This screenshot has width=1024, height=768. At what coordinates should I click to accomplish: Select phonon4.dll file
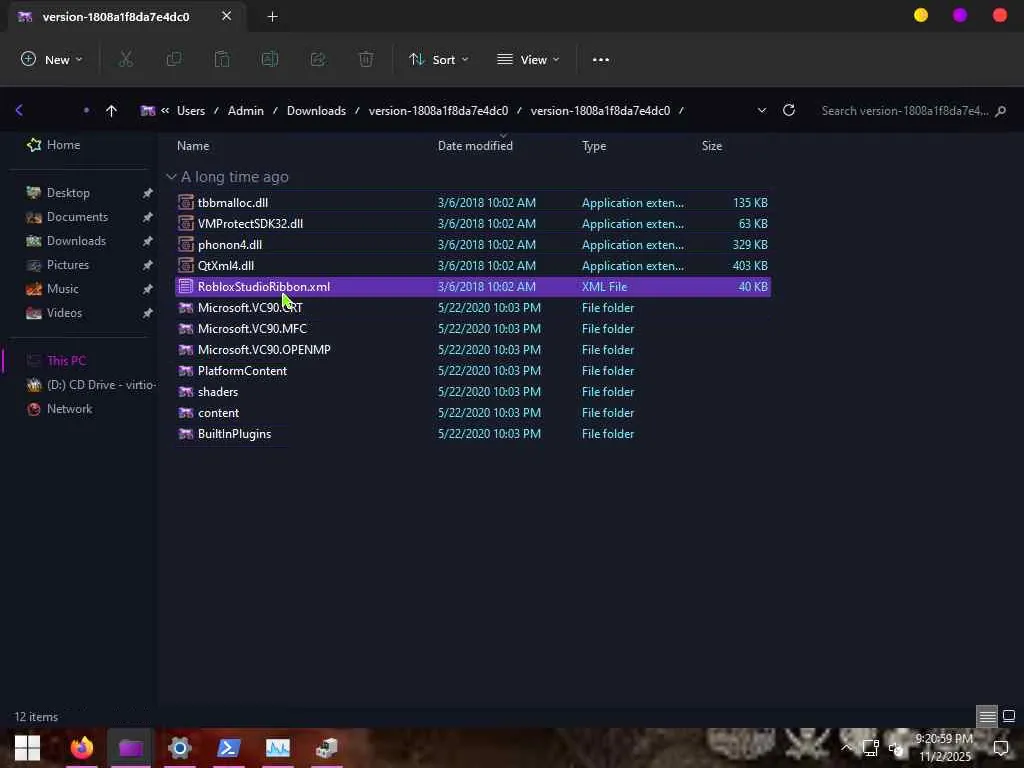pyautogui.click(x=473, y=244)
